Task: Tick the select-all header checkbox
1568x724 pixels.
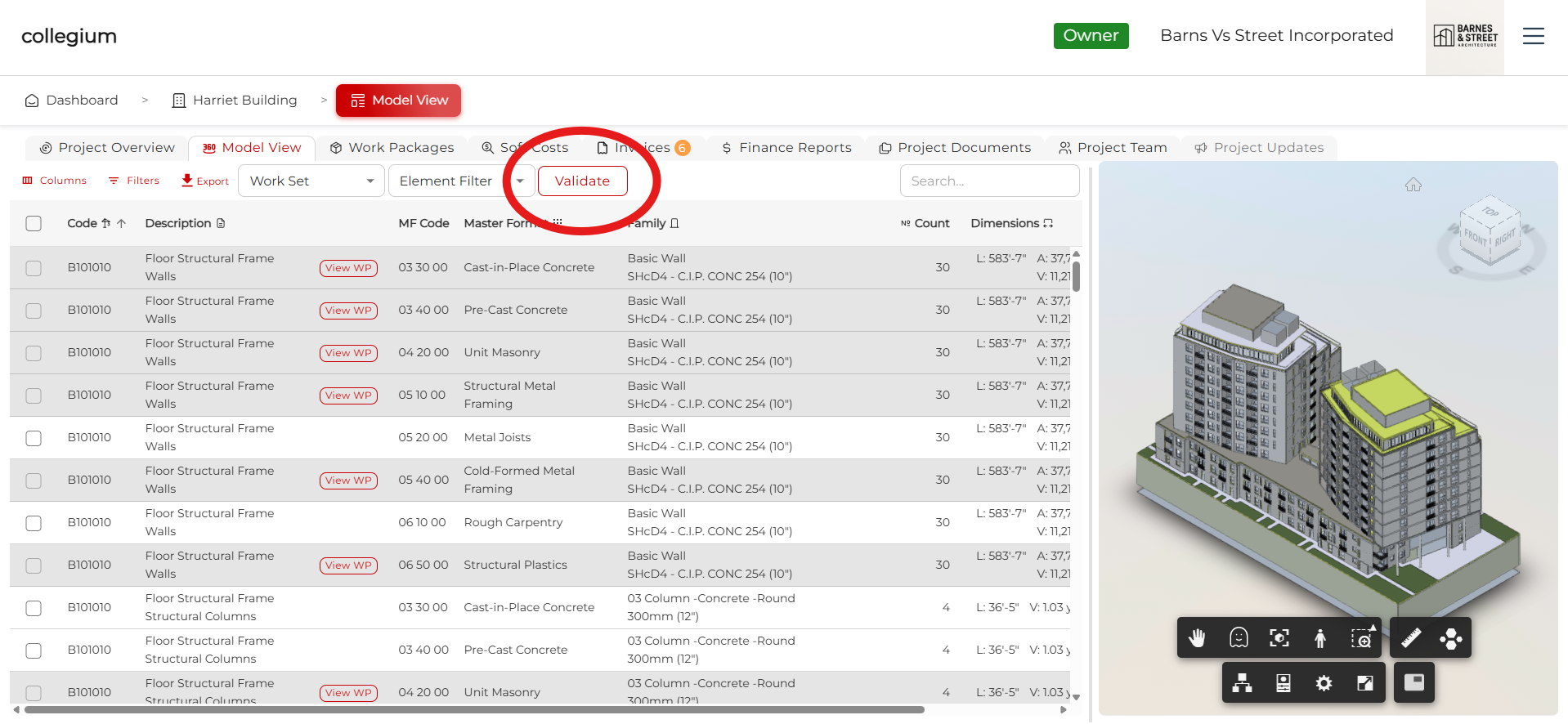Action: [x=34, y=223]
